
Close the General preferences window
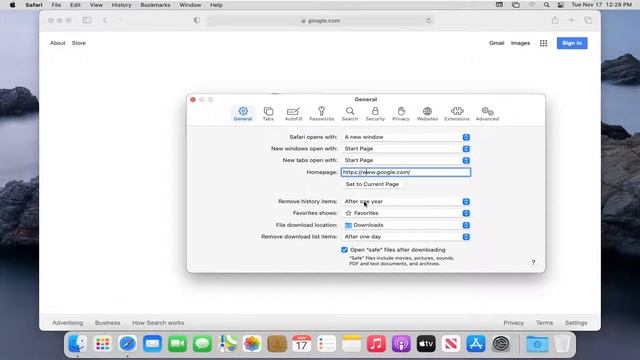(193, 100)
